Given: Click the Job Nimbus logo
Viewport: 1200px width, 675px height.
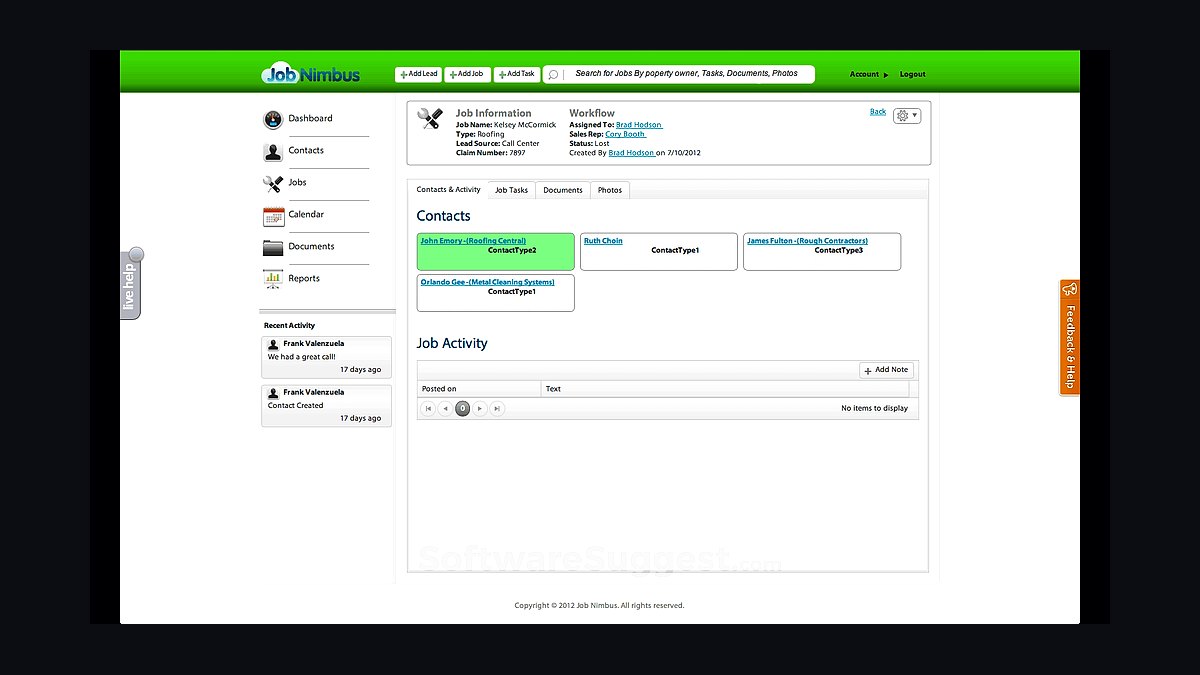Looking at the screenshot, I should [311, 74].
